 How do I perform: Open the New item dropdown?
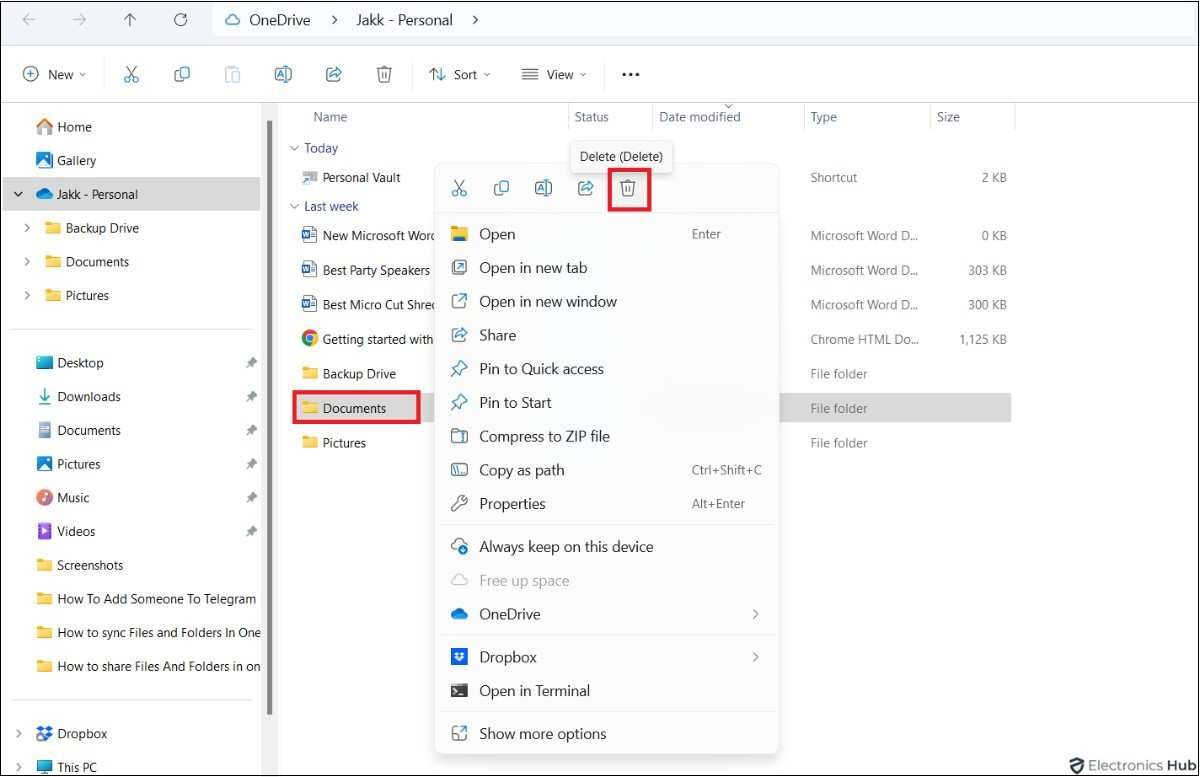(x=55, y=74)
